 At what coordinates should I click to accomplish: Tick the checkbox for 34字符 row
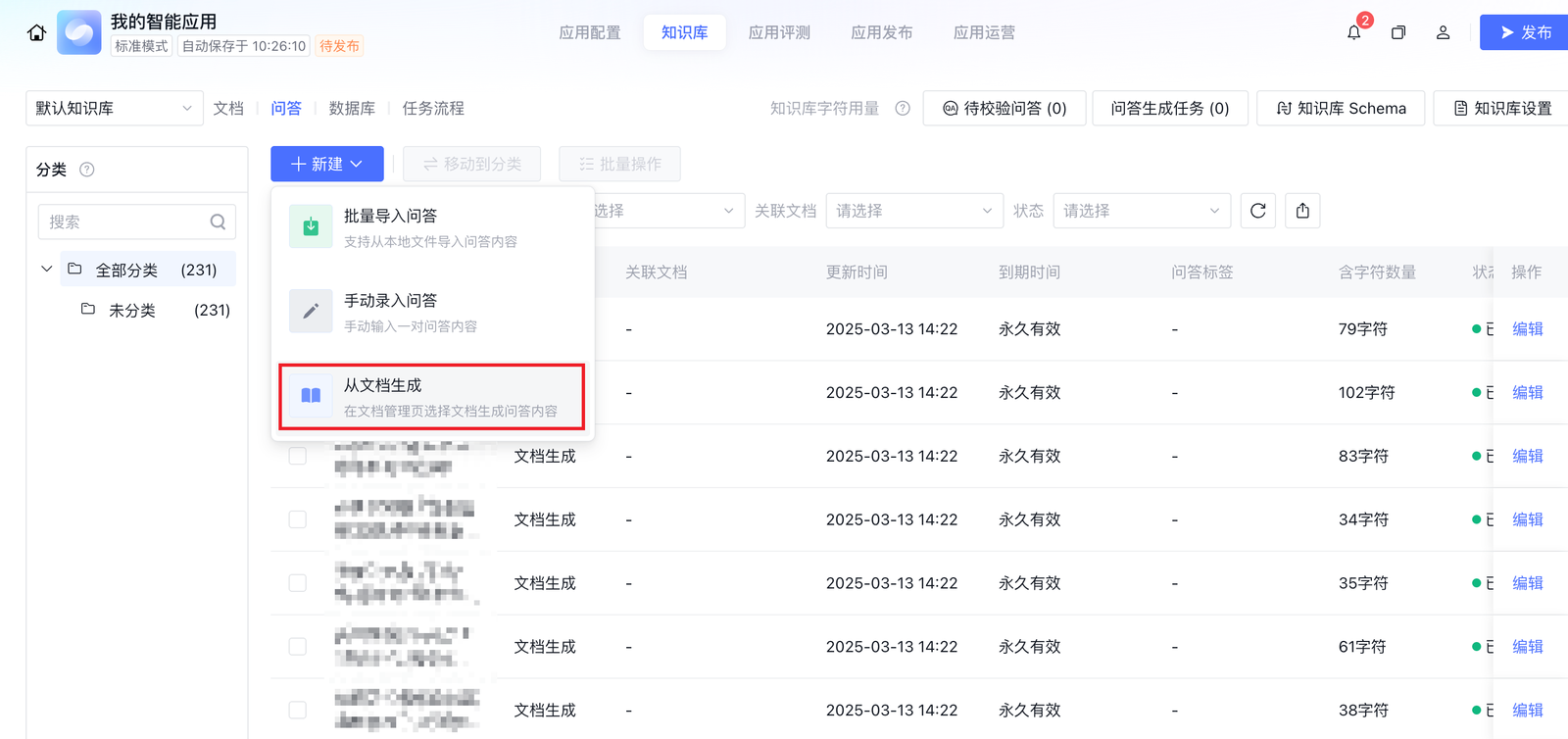[x=298, y=519]
